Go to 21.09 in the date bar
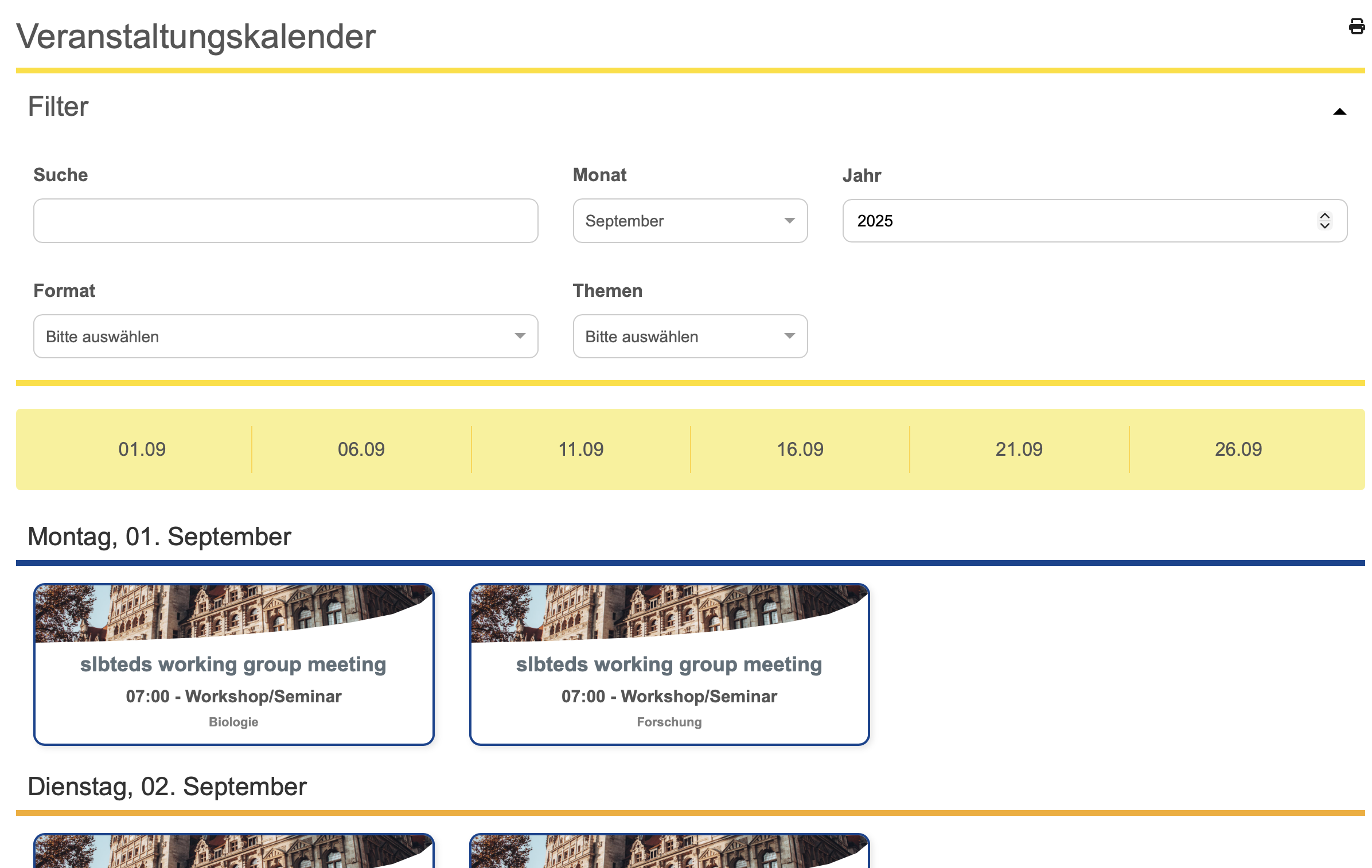Viewport: 1372px width, 868px height. (x=1019, y=449)
